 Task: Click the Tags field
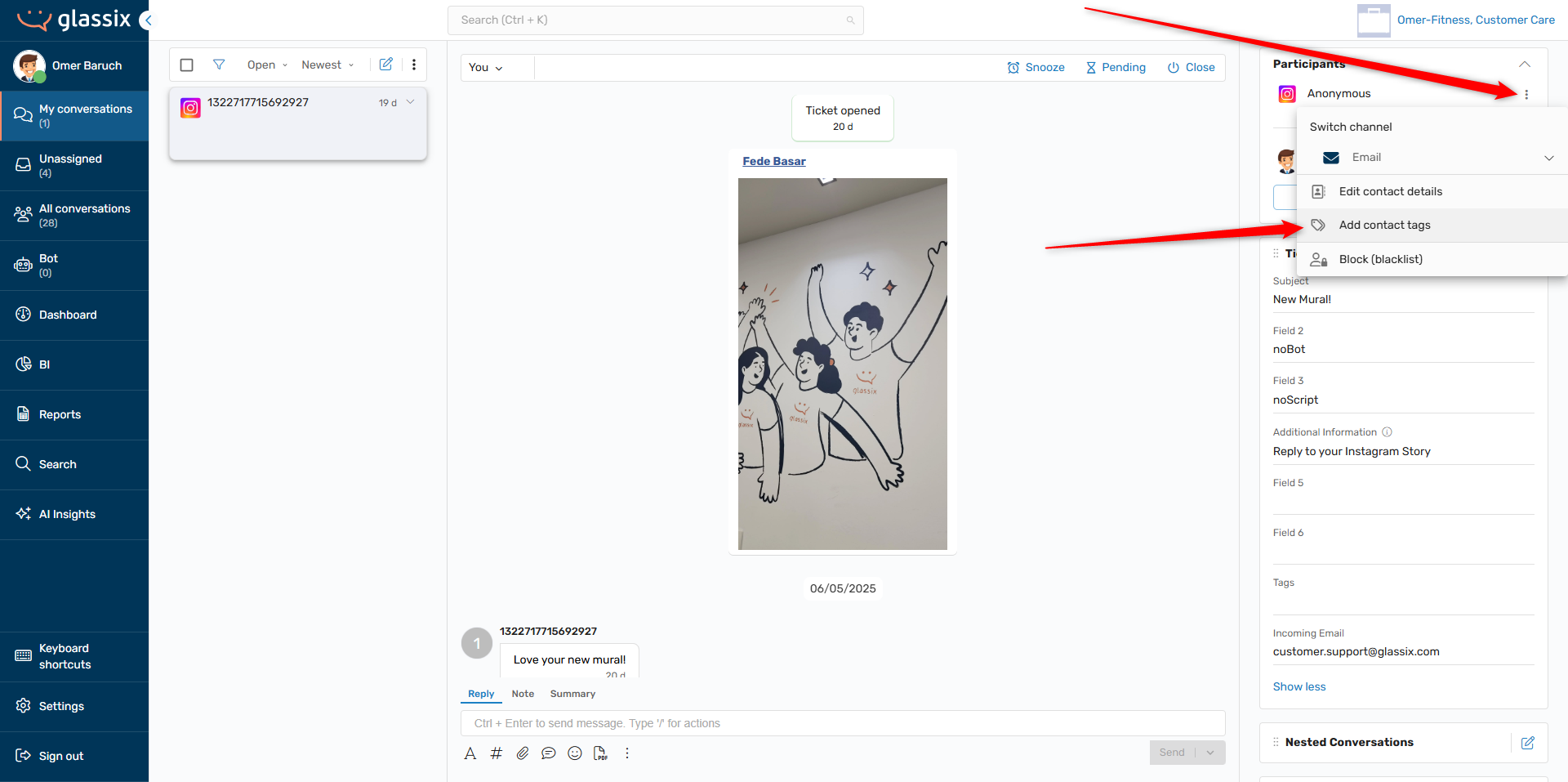tap(1403, 603)
